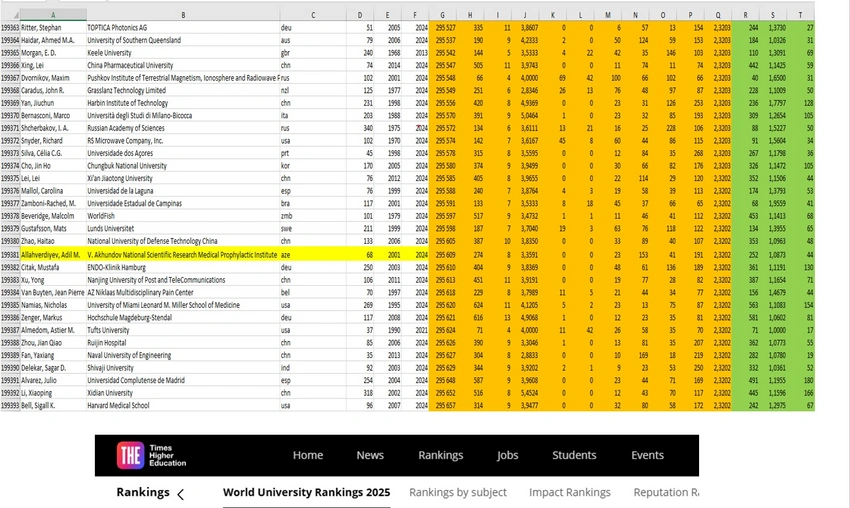Open the Home navigation item
The image size is (850, 508).
pos(307,455)
